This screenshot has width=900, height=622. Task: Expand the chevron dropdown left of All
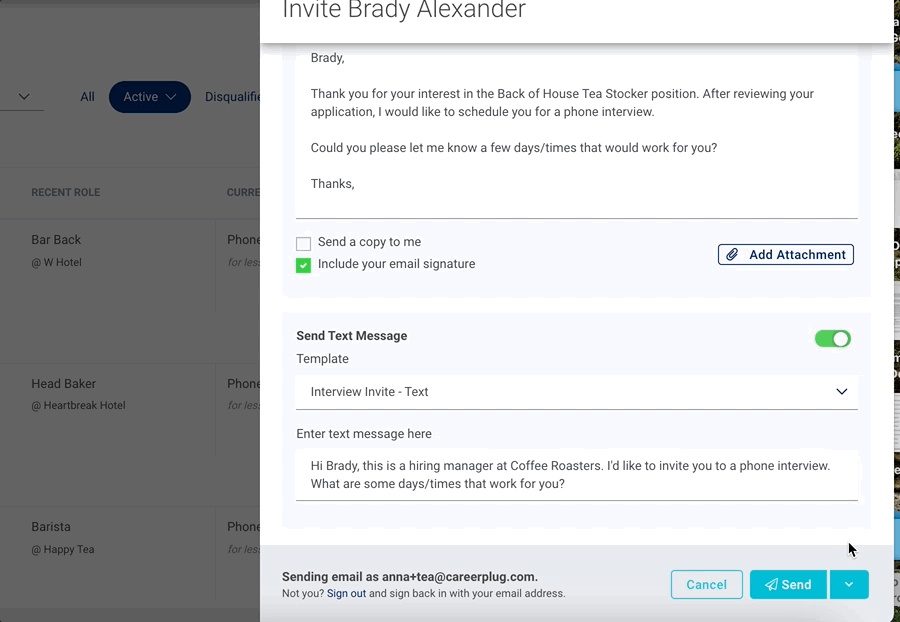(24, 97)
